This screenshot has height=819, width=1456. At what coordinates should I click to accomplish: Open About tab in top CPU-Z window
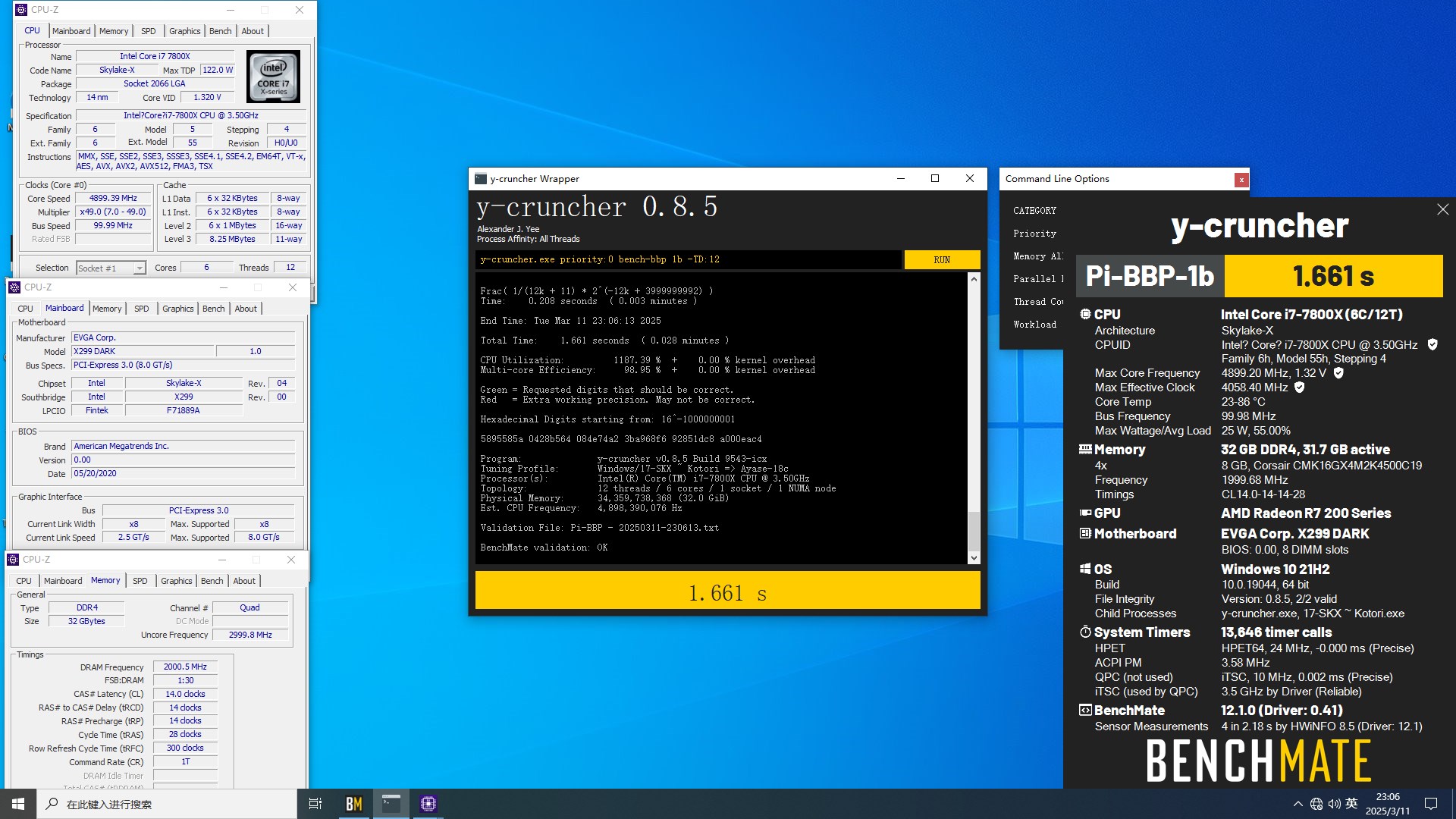tap(253, 31)
